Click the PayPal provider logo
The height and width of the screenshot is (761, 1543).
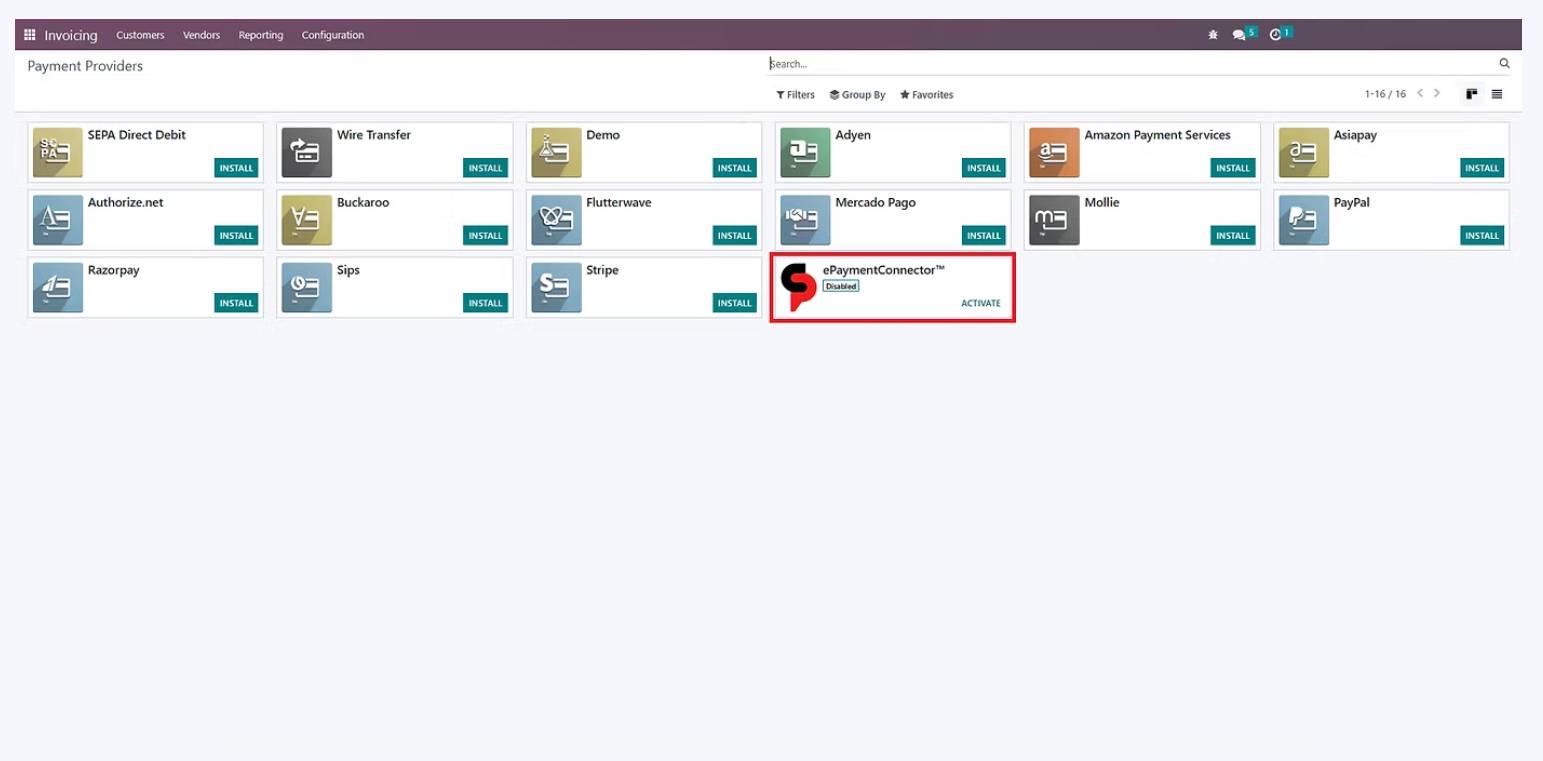pyautogui.click(x=1303, y=220)
